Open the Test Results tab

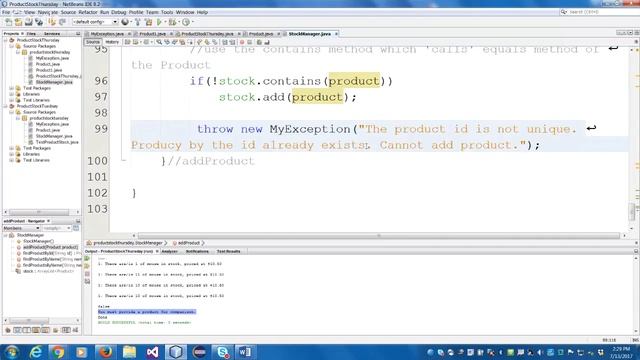pos(228,251)
